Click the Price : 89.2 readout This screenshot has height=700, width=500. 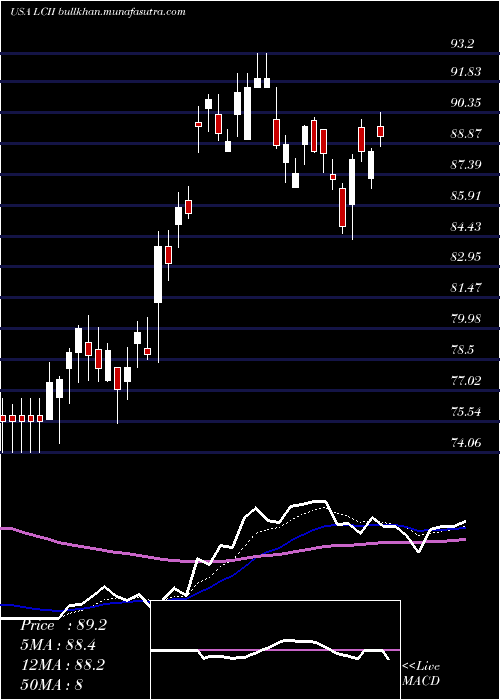click(x=63, y=625)
